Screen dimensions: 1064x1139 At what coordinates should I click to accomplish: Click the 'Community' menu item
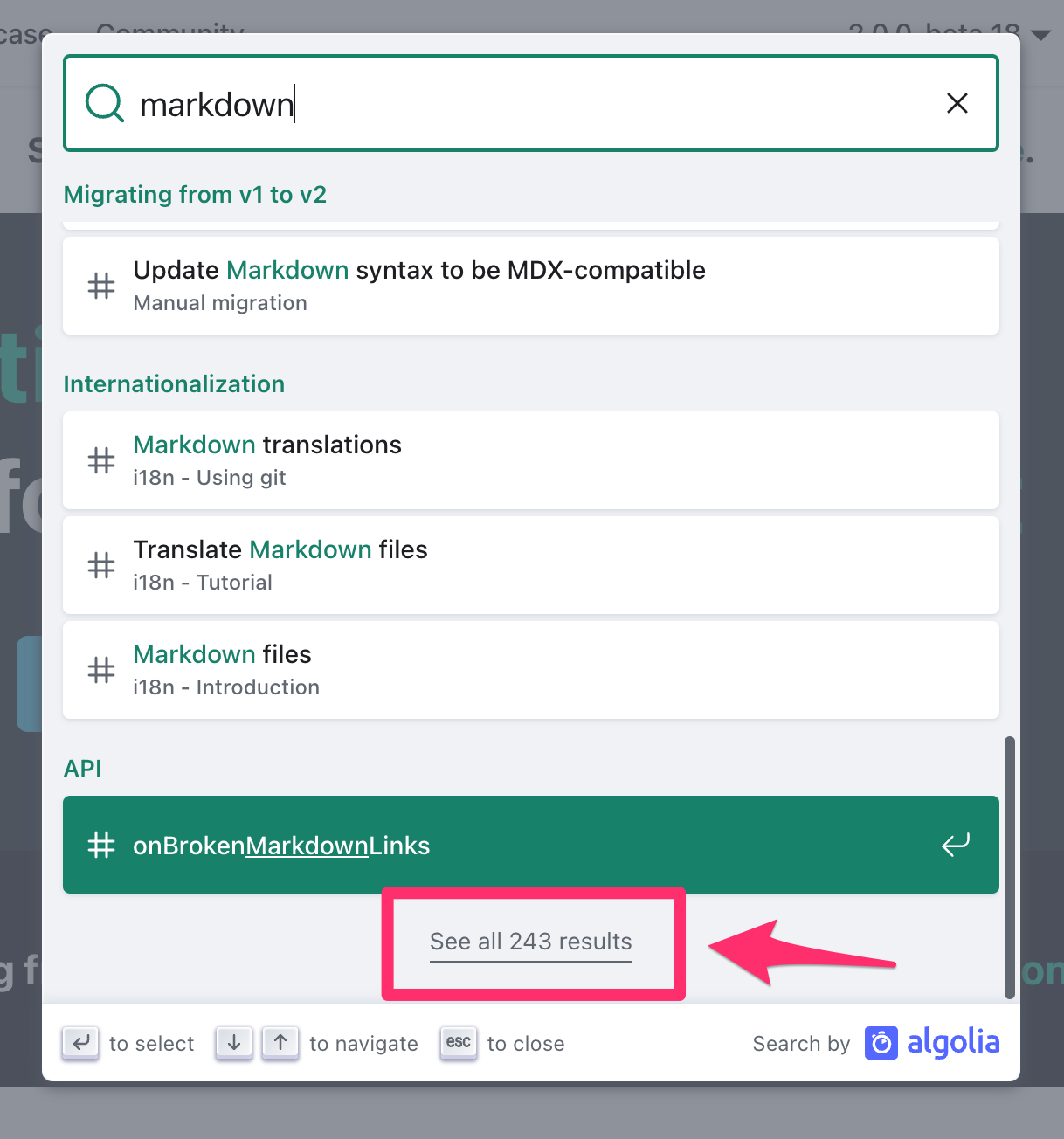(x=170, y=29)
